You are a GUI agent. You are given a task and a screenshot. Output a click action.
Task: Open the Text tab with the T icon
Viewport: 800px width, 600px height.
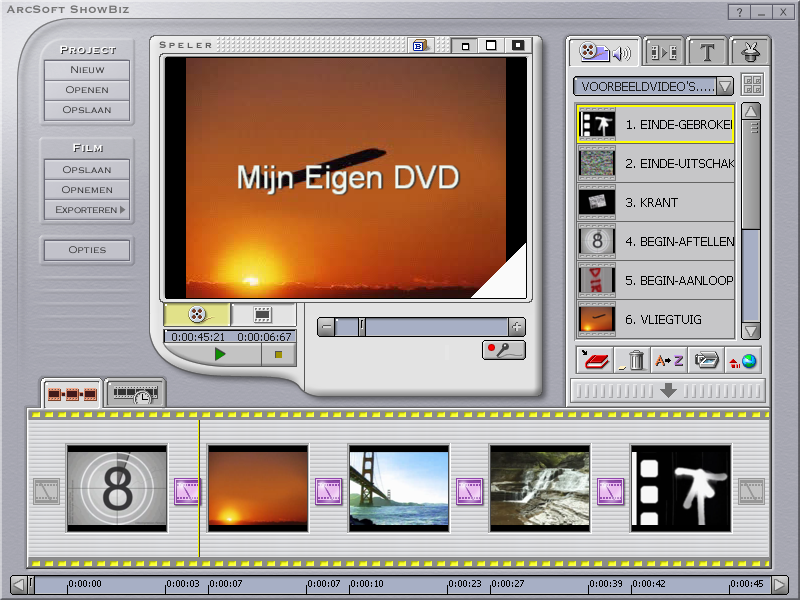click(707, 53)
